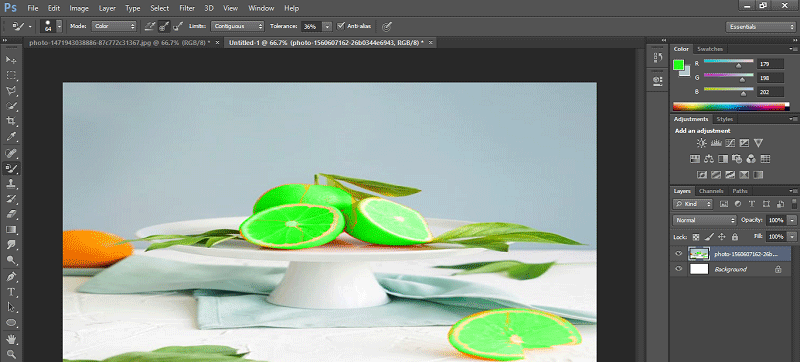Add a Black & White adjustment
This screenshot has width=800, height=362.
point(722,159)
